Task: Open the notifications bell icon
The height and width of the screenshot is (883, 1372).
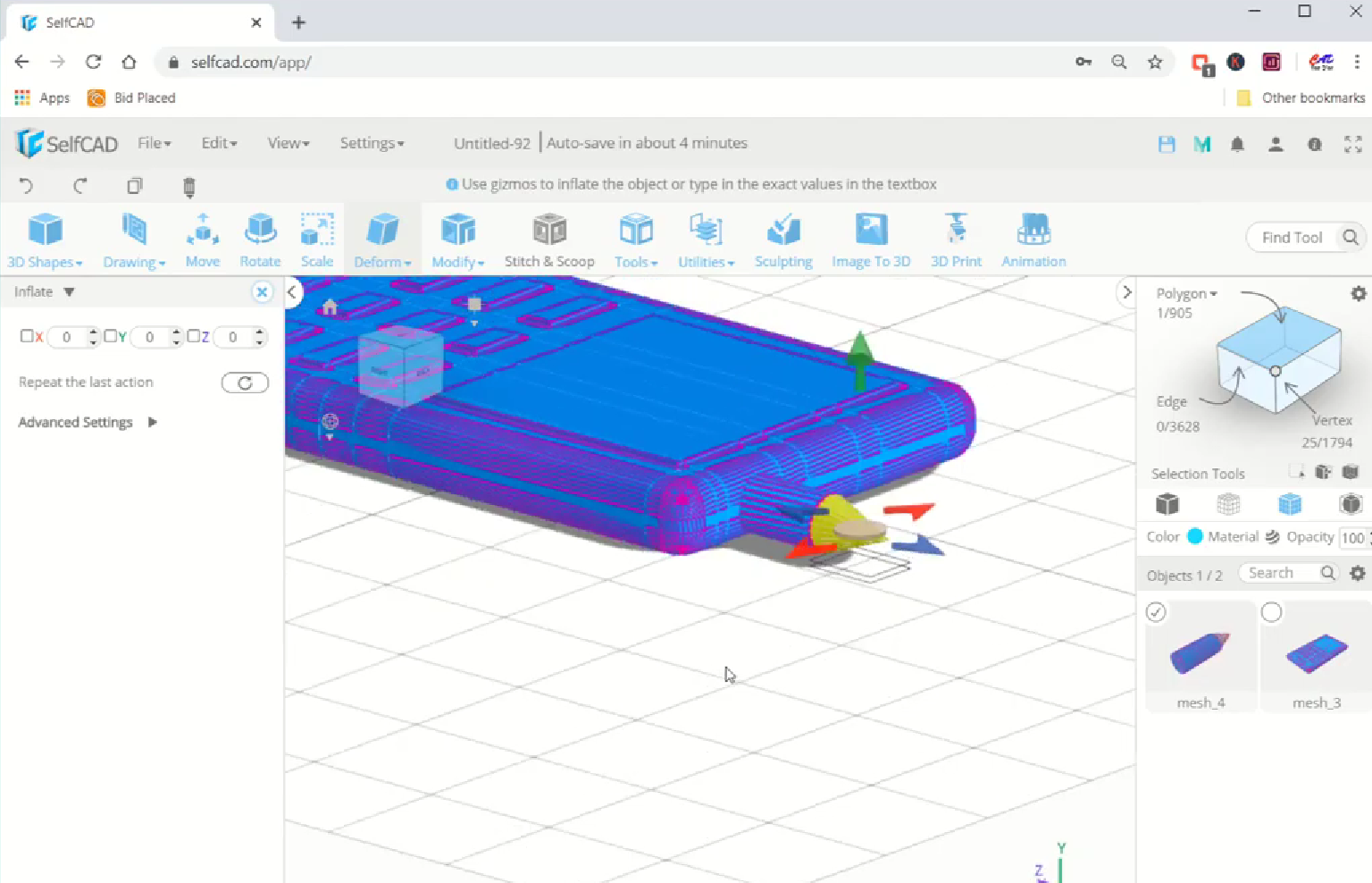Action: [x=1237, y=144]
